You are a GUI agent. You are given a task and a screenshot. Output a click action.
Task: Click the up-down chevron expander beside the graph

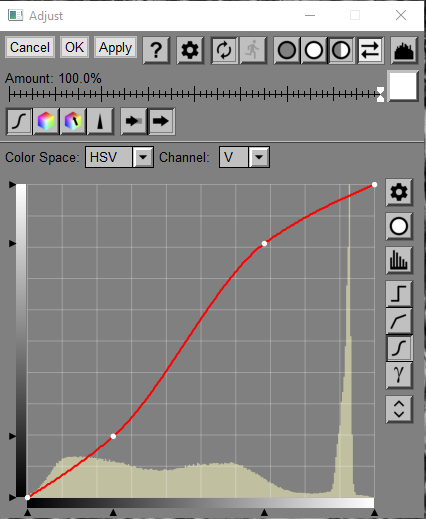399,409
